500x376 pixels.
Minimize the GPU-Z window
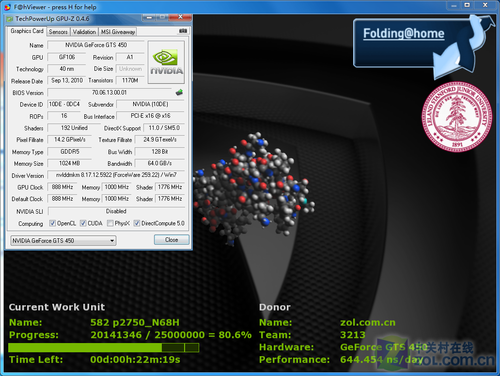149,17
